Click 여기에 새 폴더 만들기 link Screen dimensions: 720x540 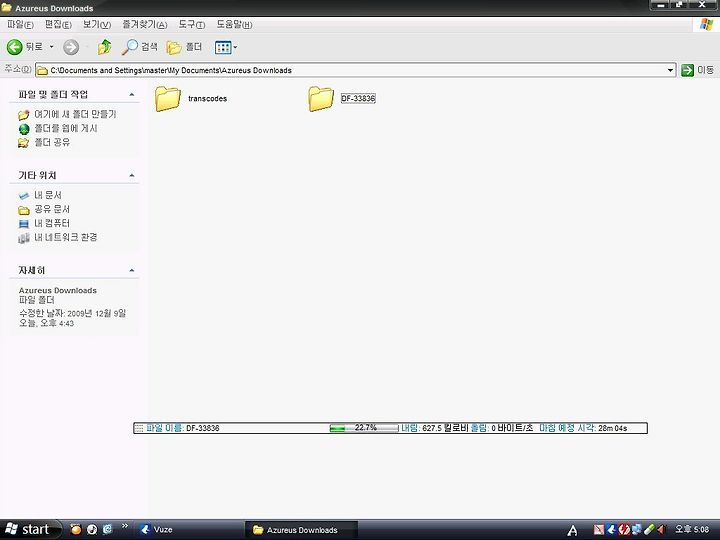75,114
